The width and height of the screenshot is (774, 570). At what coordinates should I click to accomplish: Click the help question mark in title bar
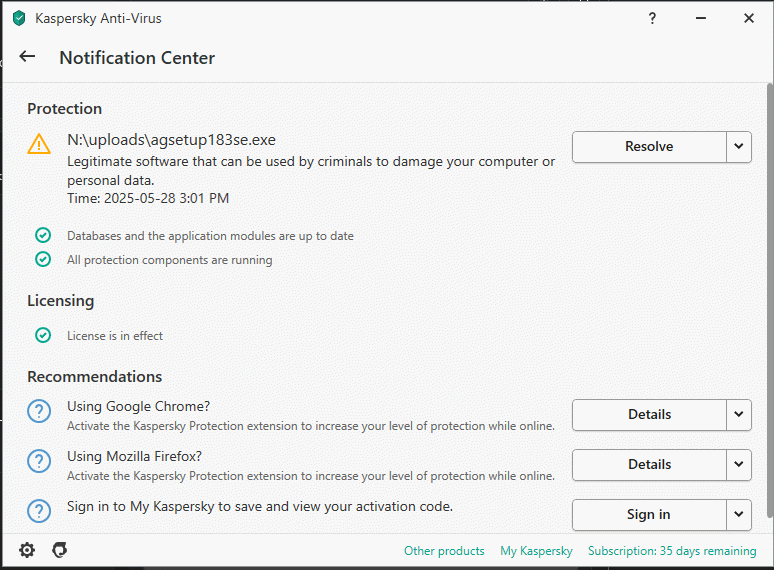pyautogui.click(x=652, y=18)
